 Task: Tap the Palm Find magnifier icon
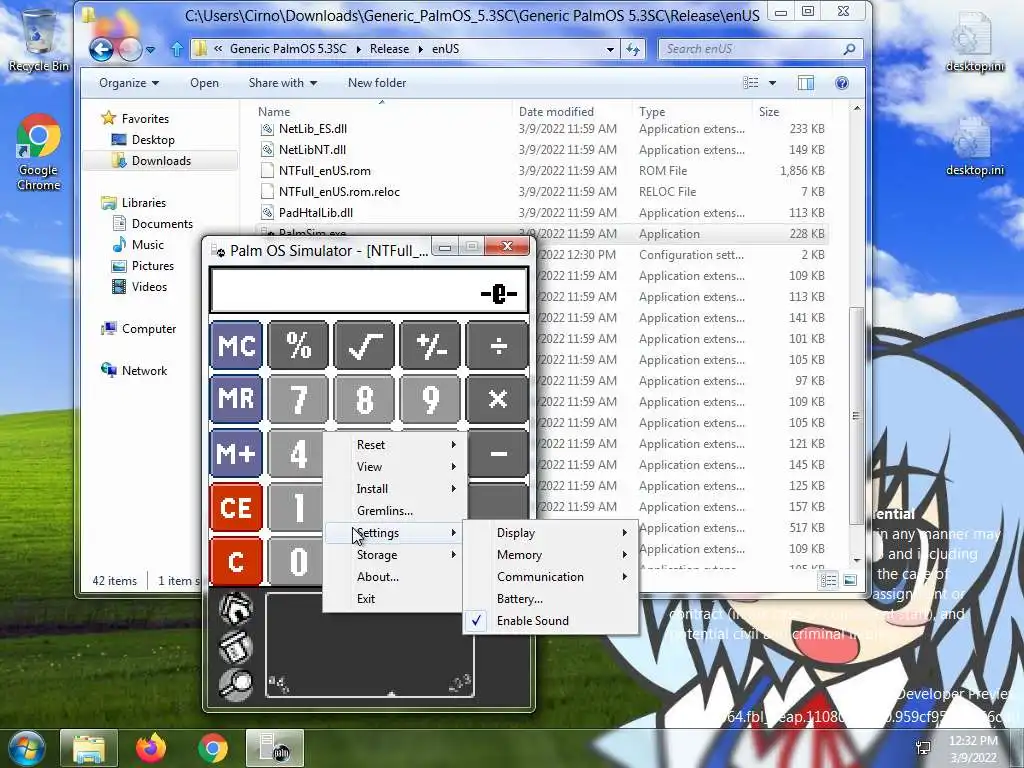(x=236, y=684)
